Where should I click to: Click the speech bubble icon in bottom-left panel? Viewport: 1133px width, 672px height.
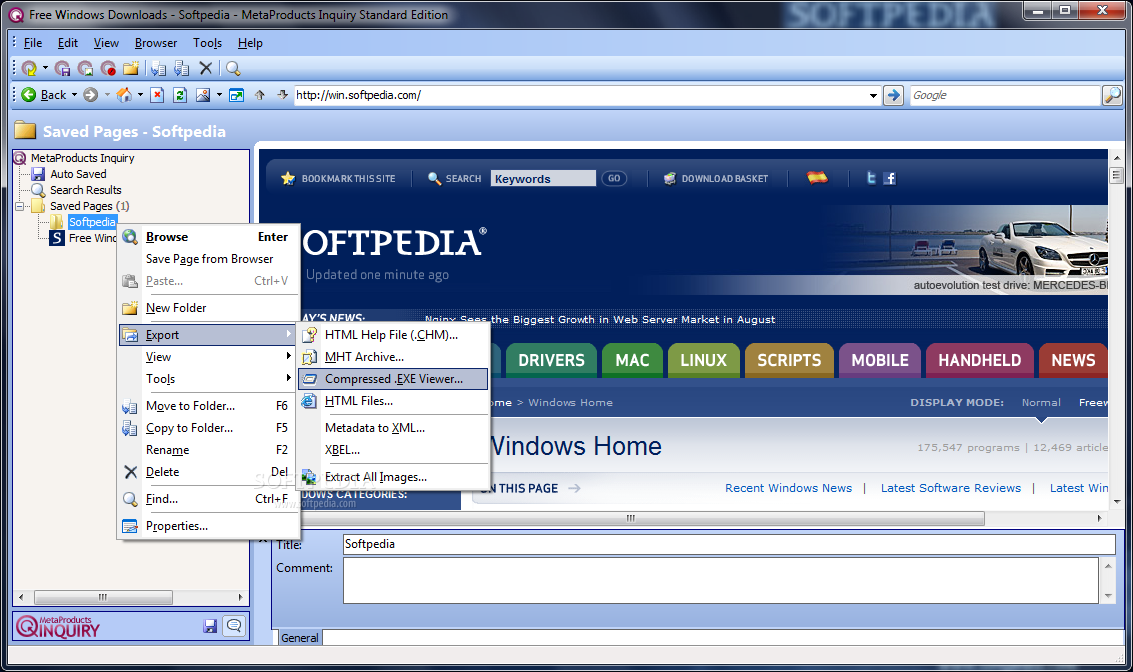234,626
